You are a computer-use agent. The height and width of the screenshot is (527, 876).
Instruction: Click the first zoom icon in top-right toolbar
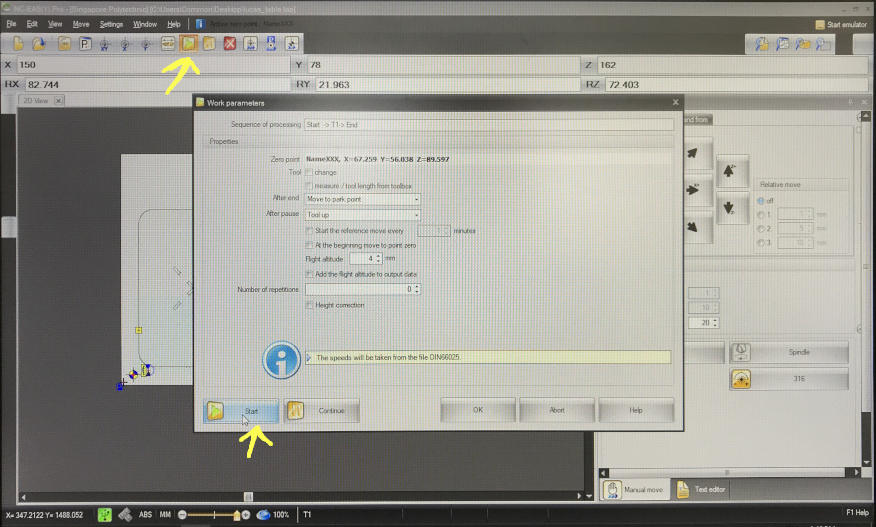(762, 44)
